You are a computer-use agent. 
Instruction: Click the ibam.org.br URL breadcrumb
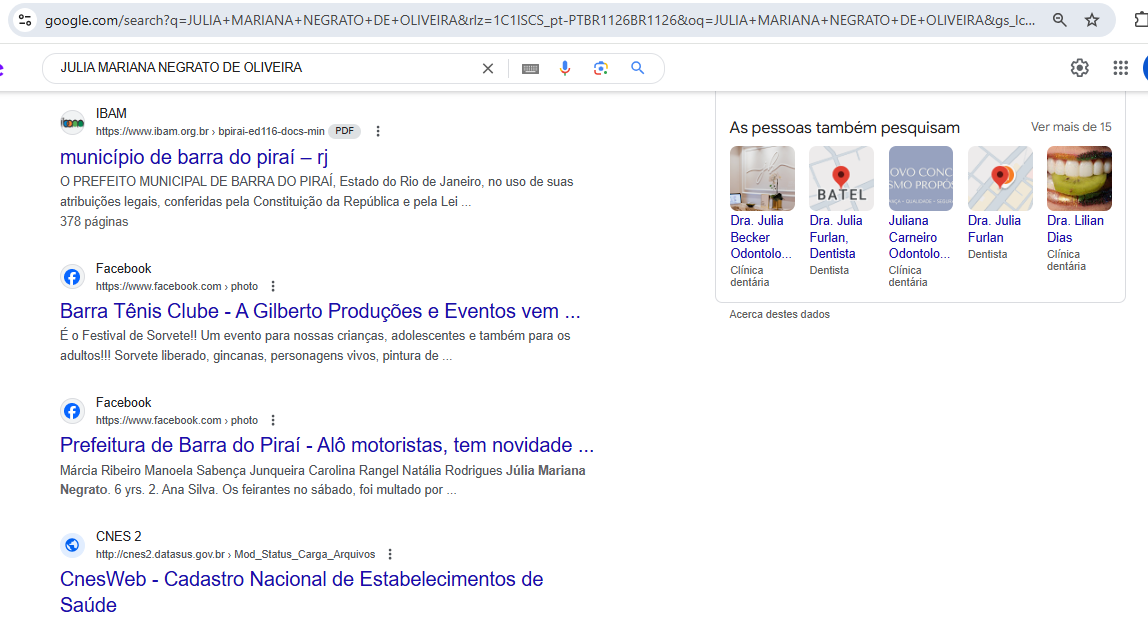210,131
